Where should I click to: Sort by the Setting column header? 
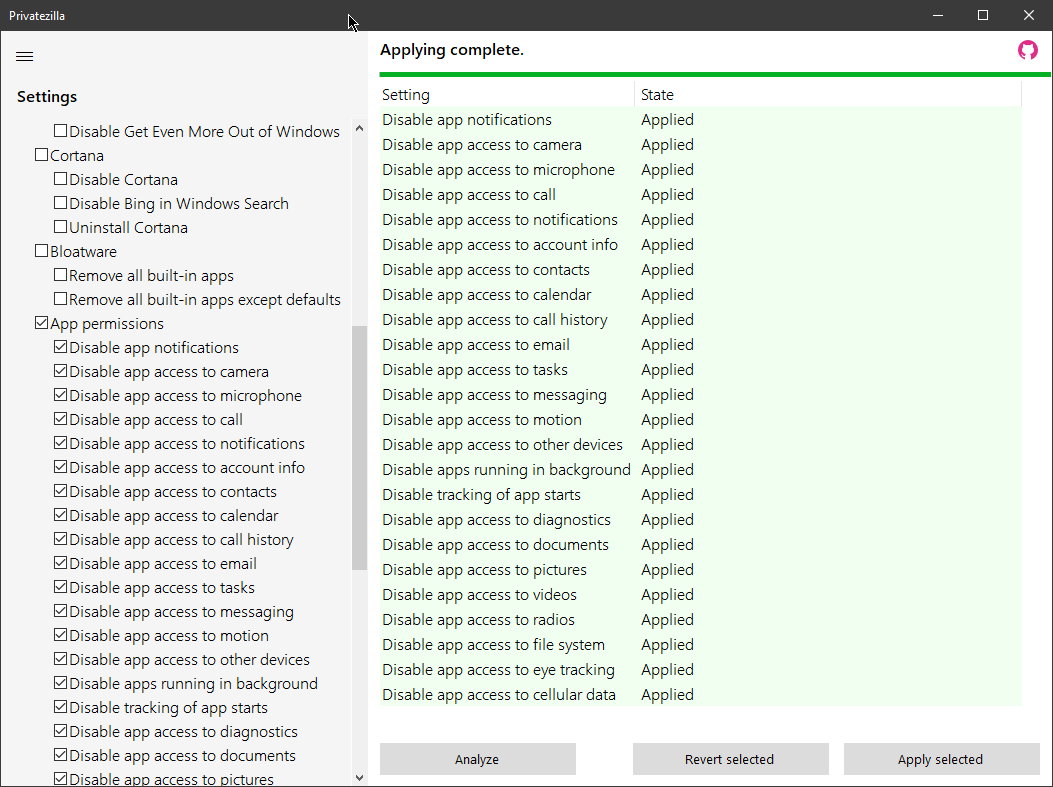pyautogui.click(x=506, y=95)
